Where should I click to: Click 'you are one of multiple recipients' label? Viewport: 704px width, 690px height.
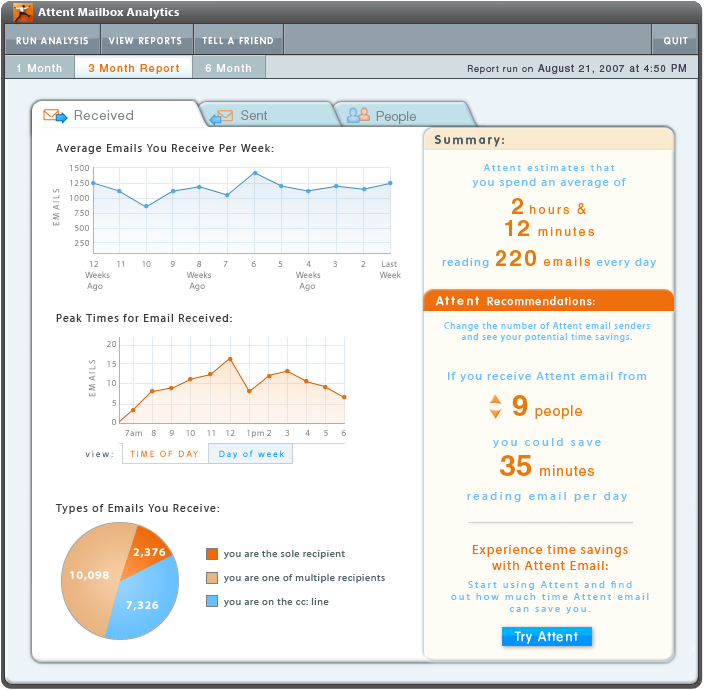(x=304, y=578)
